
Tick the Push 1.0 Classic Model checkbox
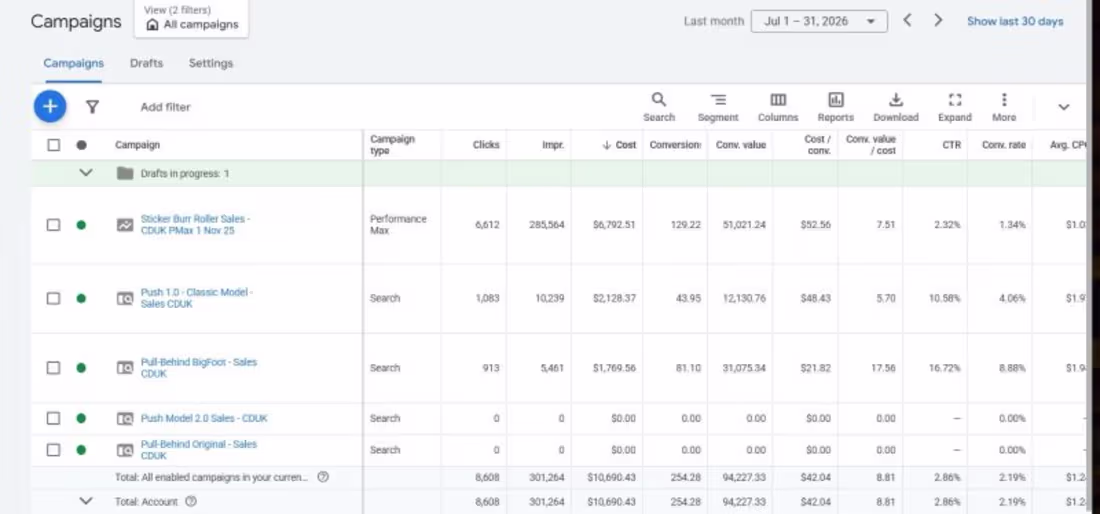point(53,298)
